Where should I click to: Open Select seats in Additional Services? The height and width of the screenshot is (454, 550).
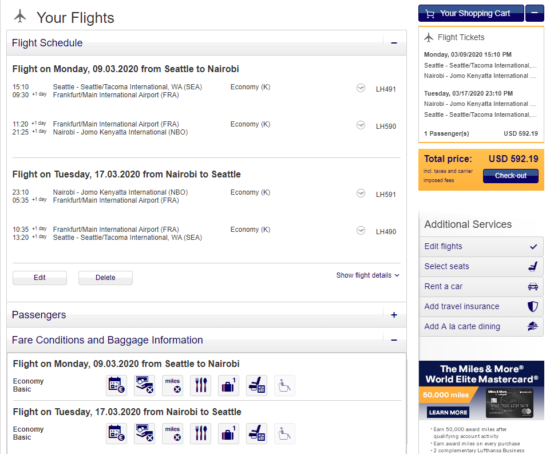(x=481, y=266)
